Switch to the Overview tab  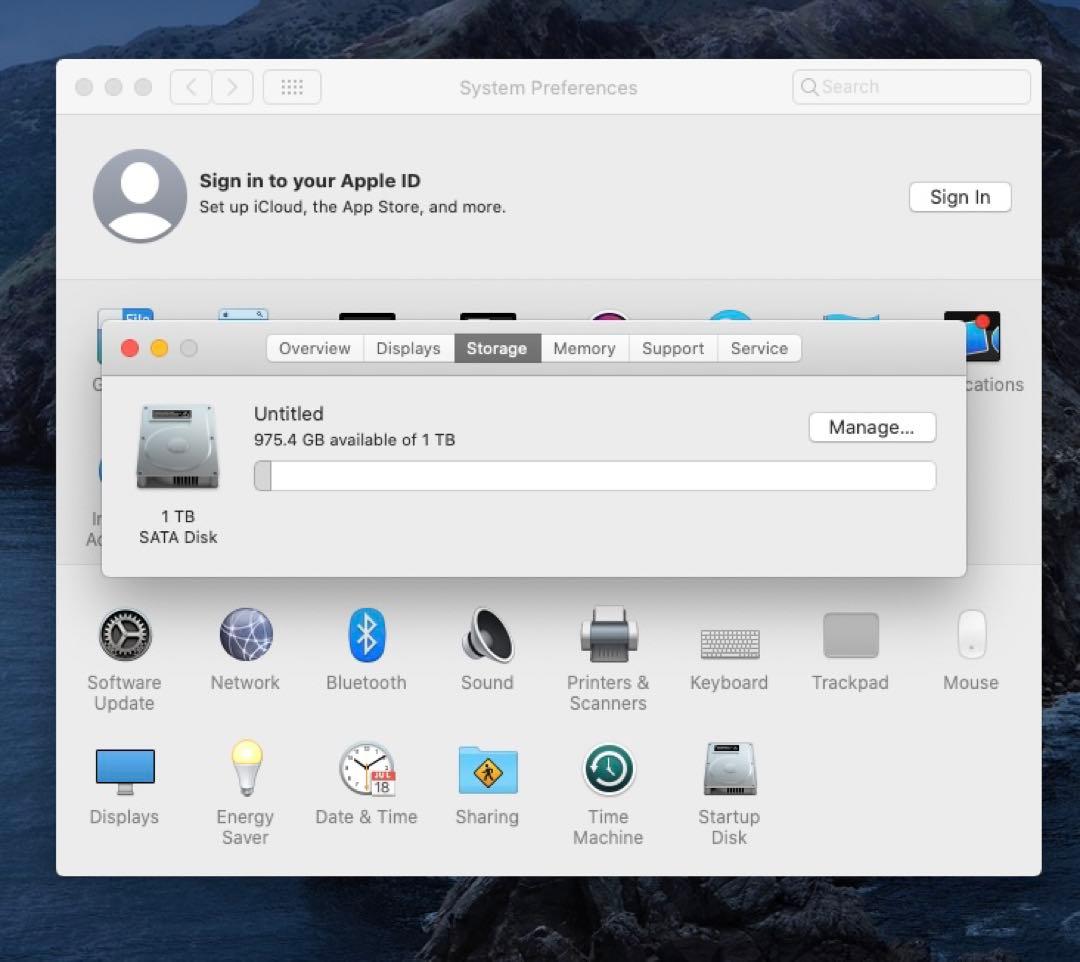(314, 348)
